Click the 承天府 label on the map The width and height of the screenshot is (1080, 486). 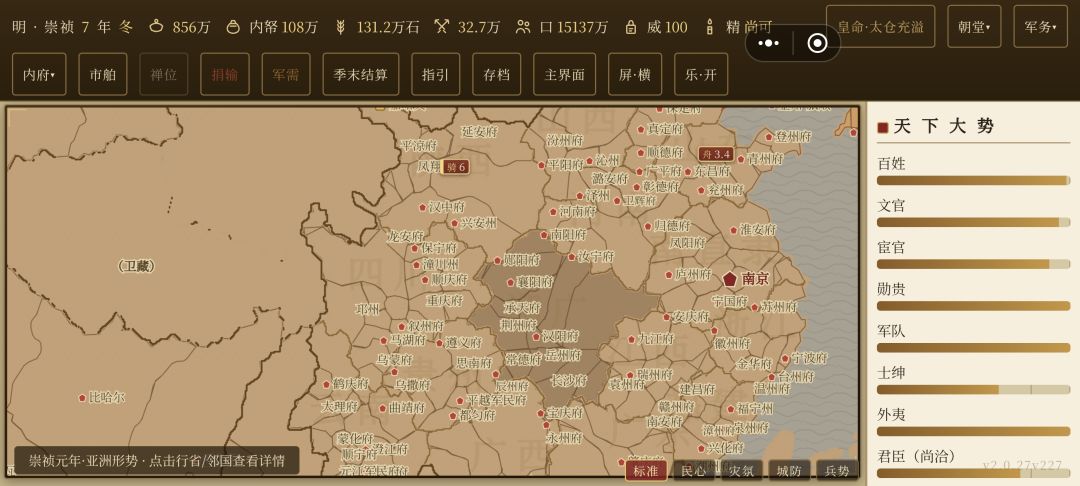[x=523, y=307]
